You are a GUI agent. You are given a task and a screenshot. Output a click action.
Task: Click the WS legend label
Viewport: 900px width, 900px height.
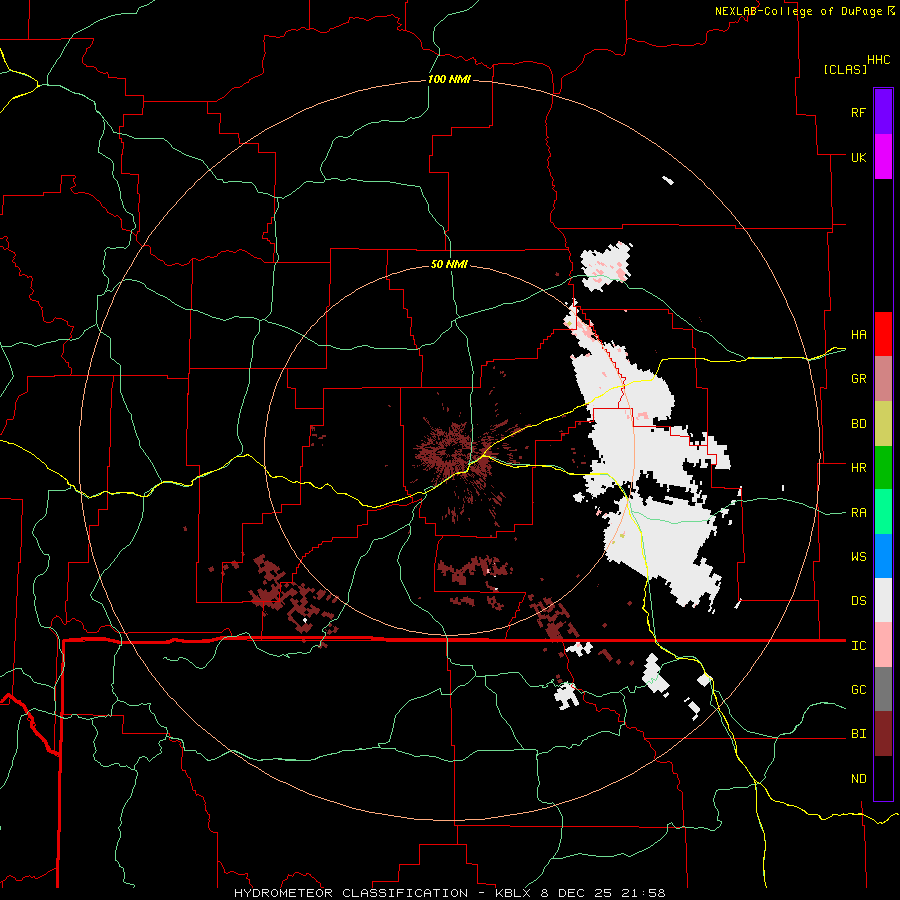(x=858, y=556)
